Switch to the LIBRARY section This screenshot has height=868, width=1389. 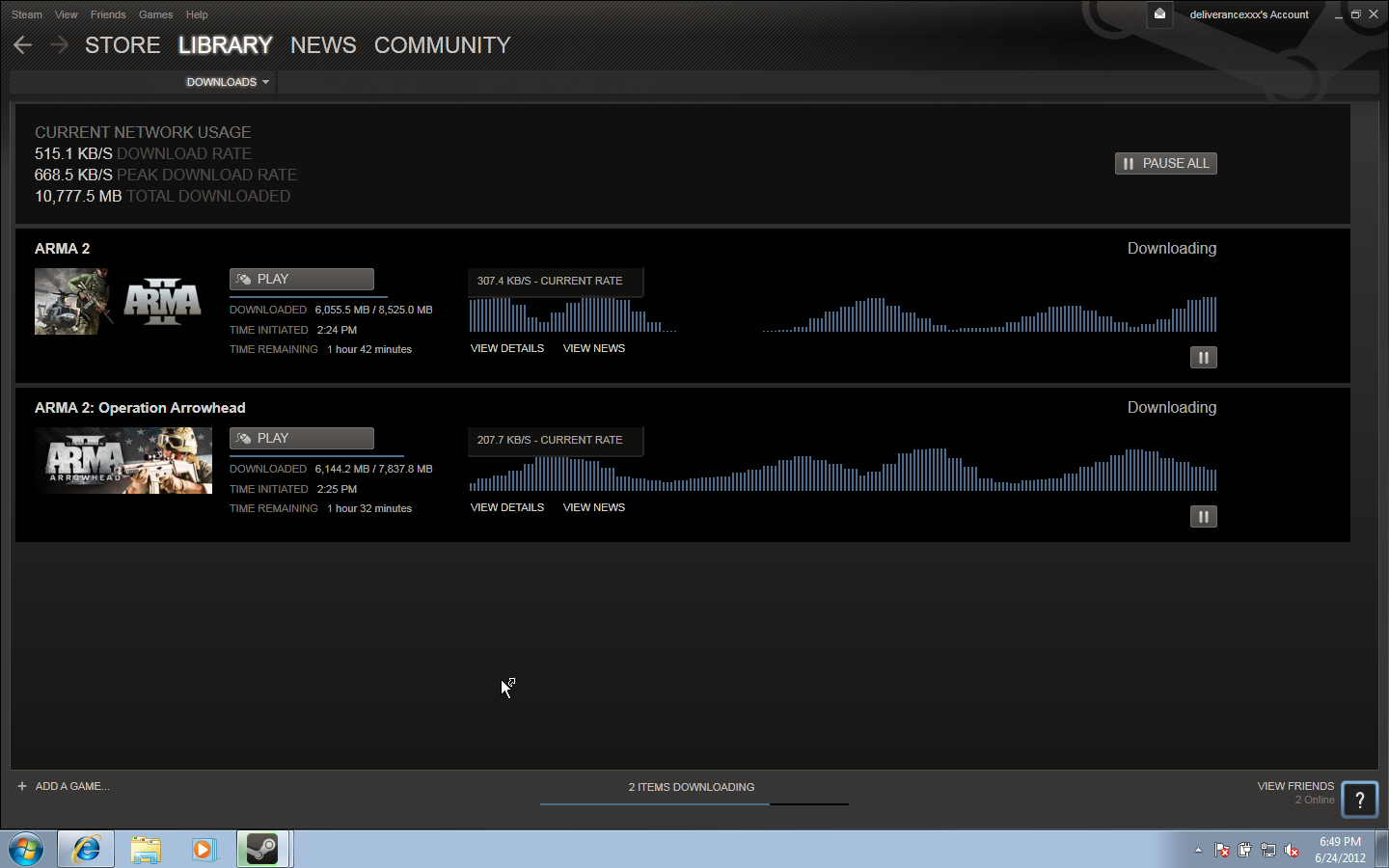226,45
